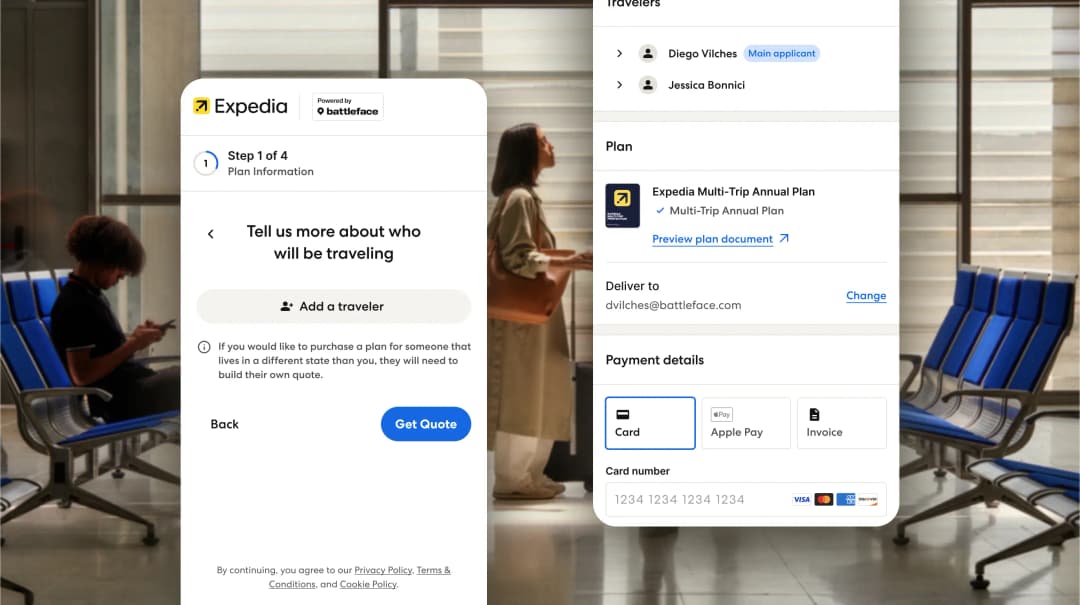Click the Get Quote button
This screenshot has width=1080, height=605.
[426, 424]
